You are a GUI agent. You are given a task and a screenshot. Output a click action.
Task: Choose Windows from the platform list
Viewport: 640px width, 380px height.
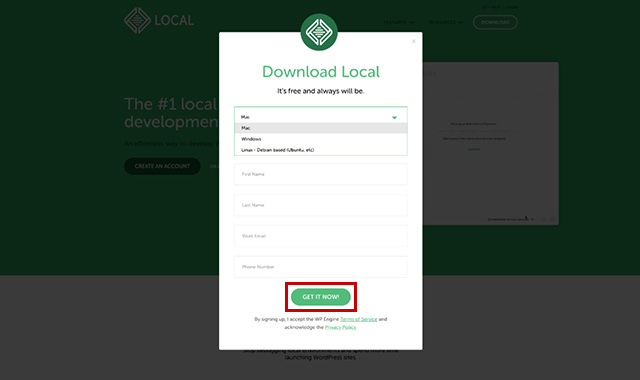coord(320,139)
